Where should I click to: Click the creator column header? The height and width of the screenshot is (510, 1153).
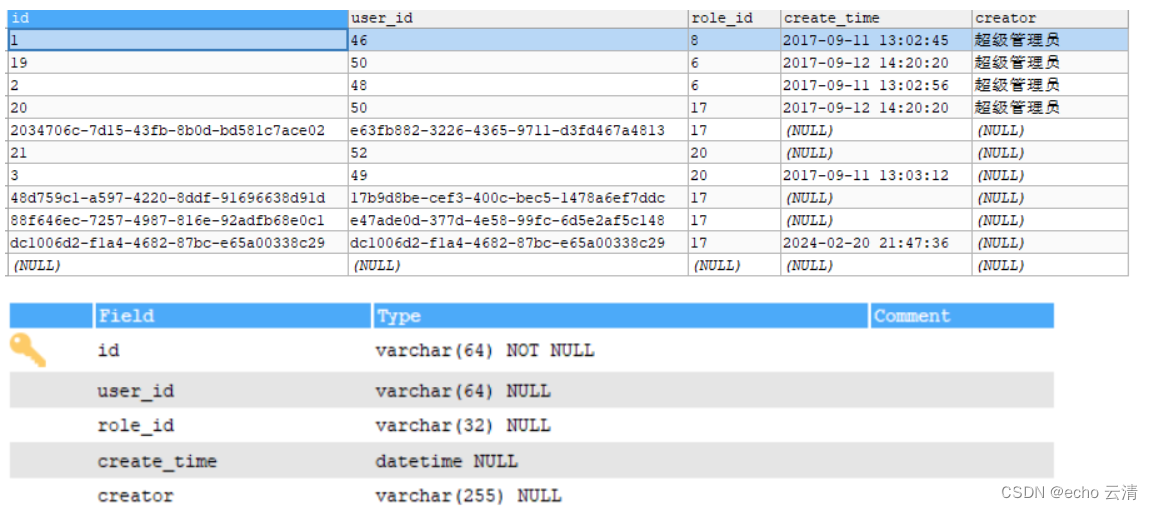pyautogui.click(x=1050, y=18)
